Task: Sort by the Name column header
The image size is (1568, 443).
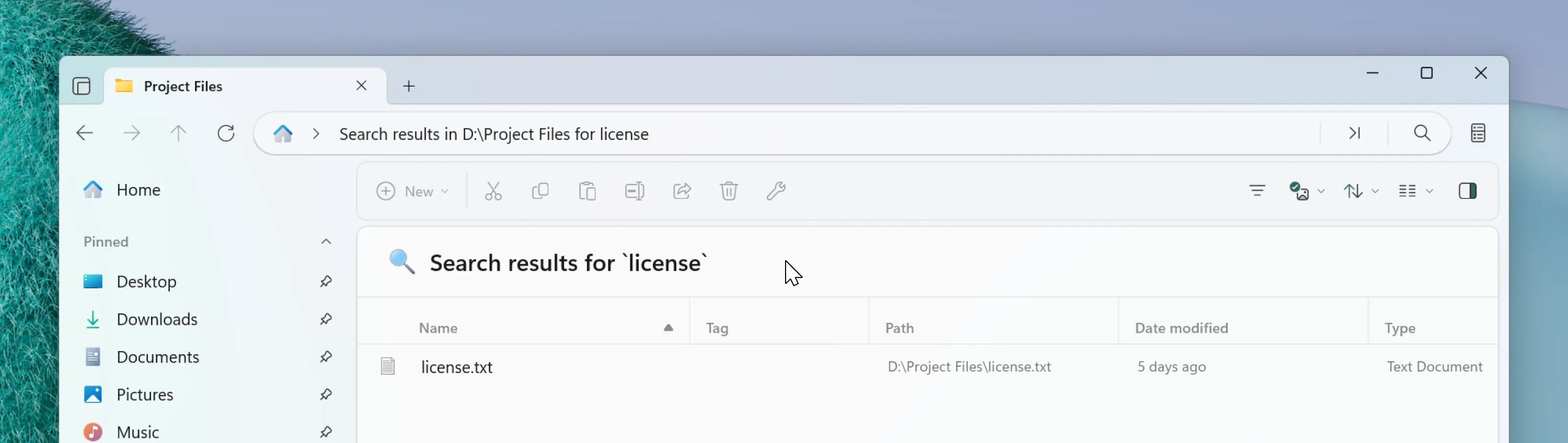Action: [x=437, y=328]
